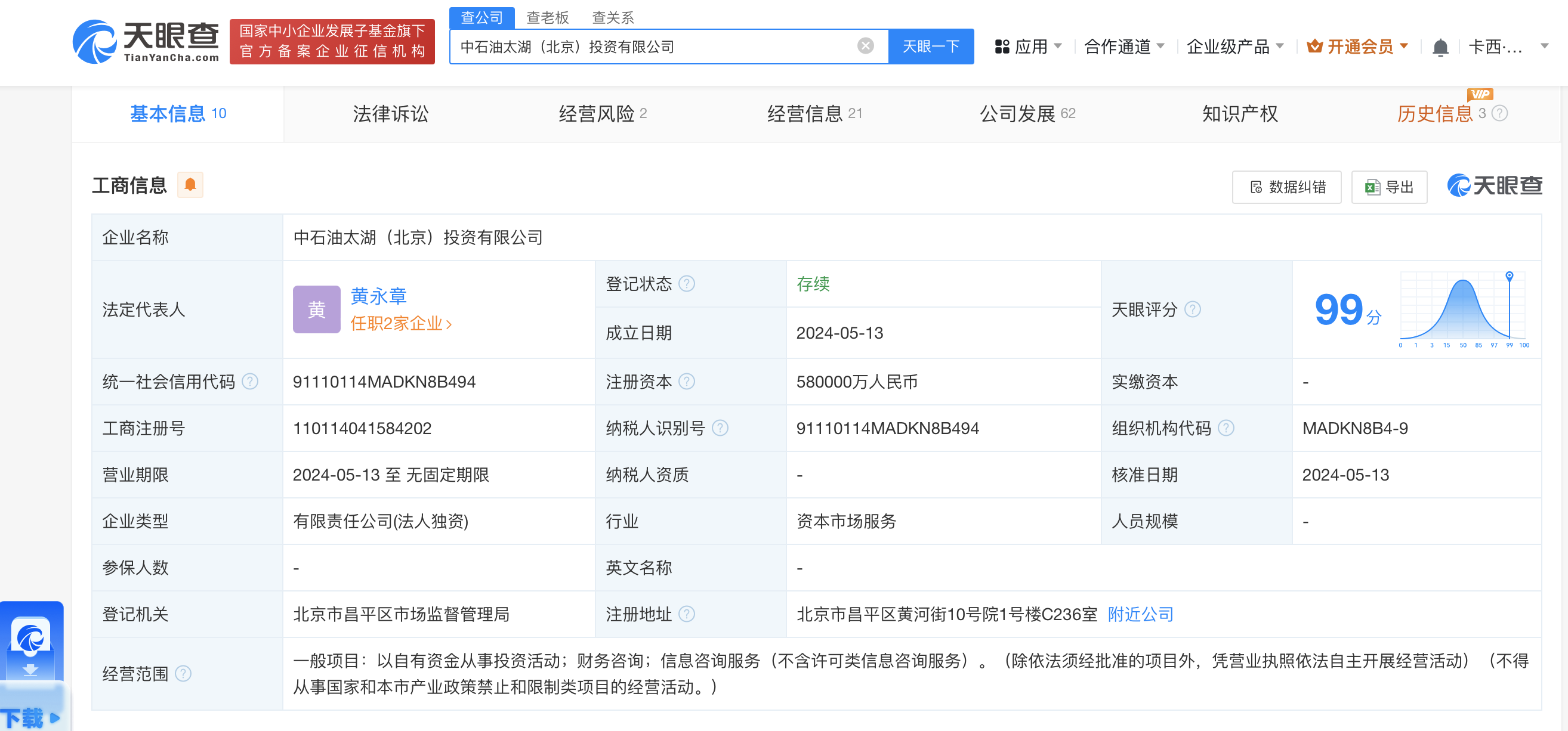Click the help icon next to 天眼评分
1568x731 pixels.
(x=1193, y=309)
